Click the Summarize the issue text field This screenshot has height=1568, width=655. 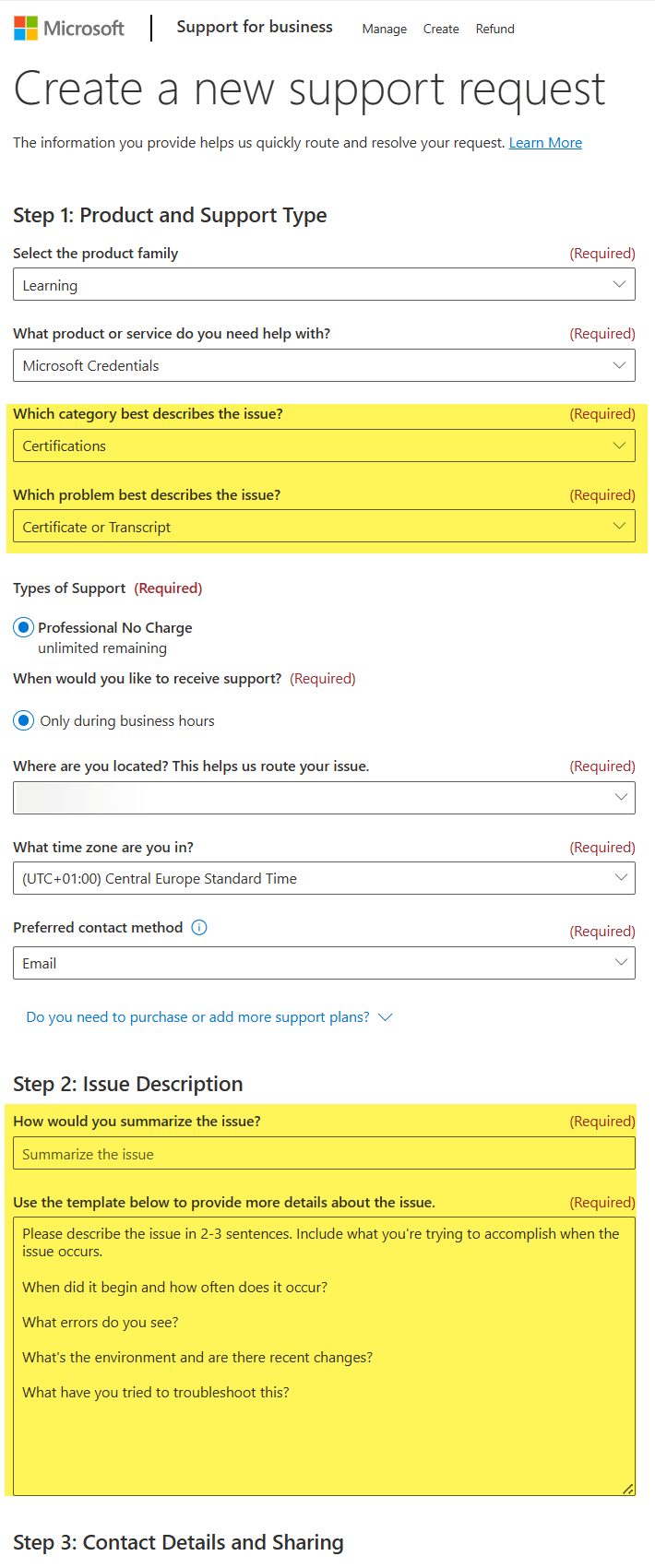tap(323, 1153)
